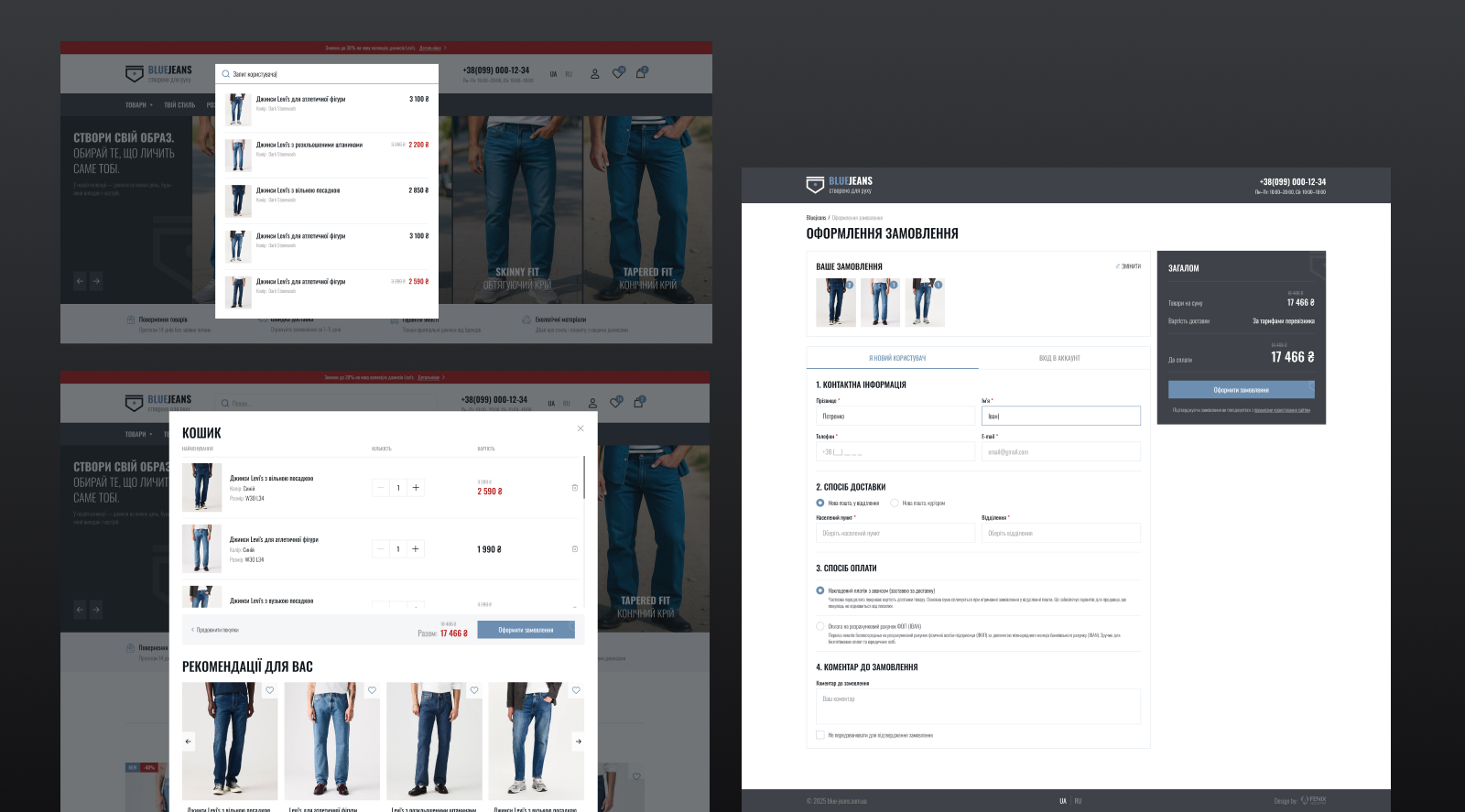The width and height of the screenshot is (1465, 812).
Task: Add second recommended jeans to wishlist
Action: point(372,690)
